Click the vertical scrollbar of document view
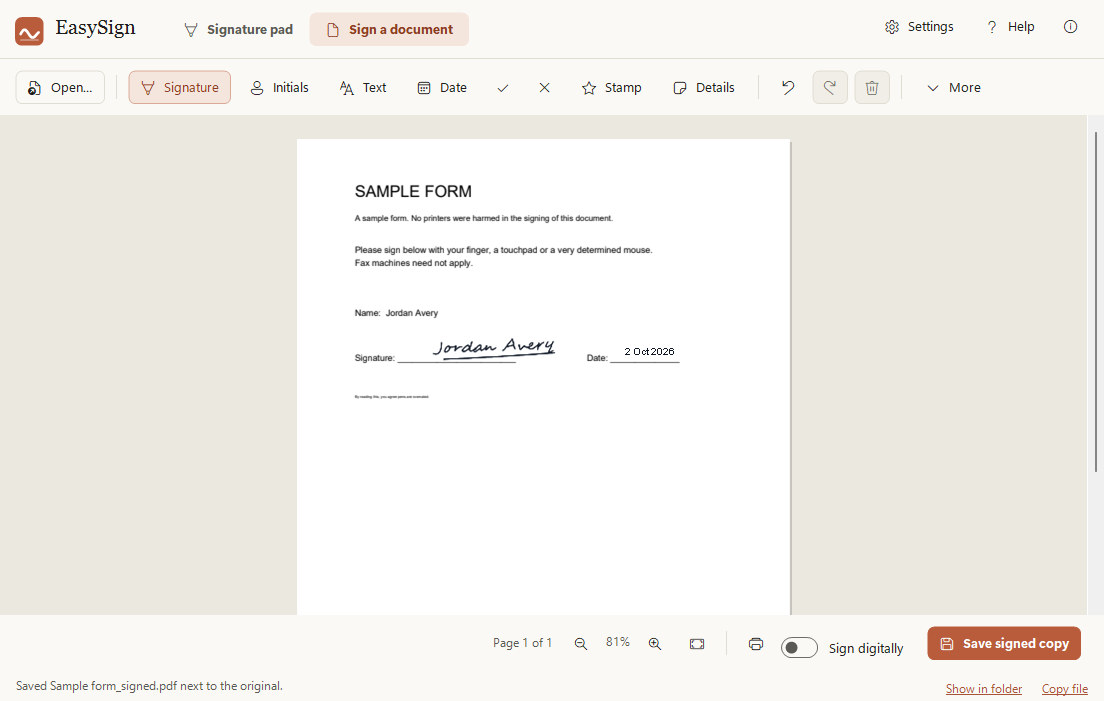This screenshot has width=1104, height=701. point(1096,301)
